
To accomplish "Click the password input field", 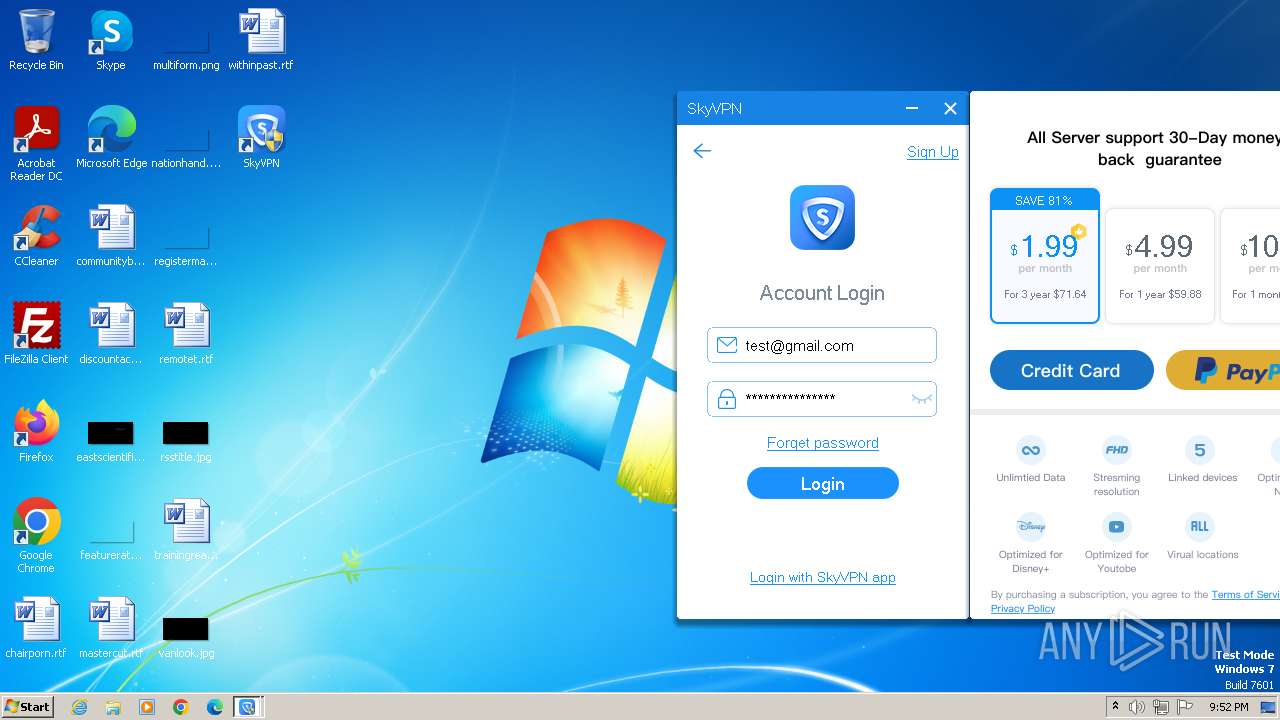I will click(x=822, y=399).
